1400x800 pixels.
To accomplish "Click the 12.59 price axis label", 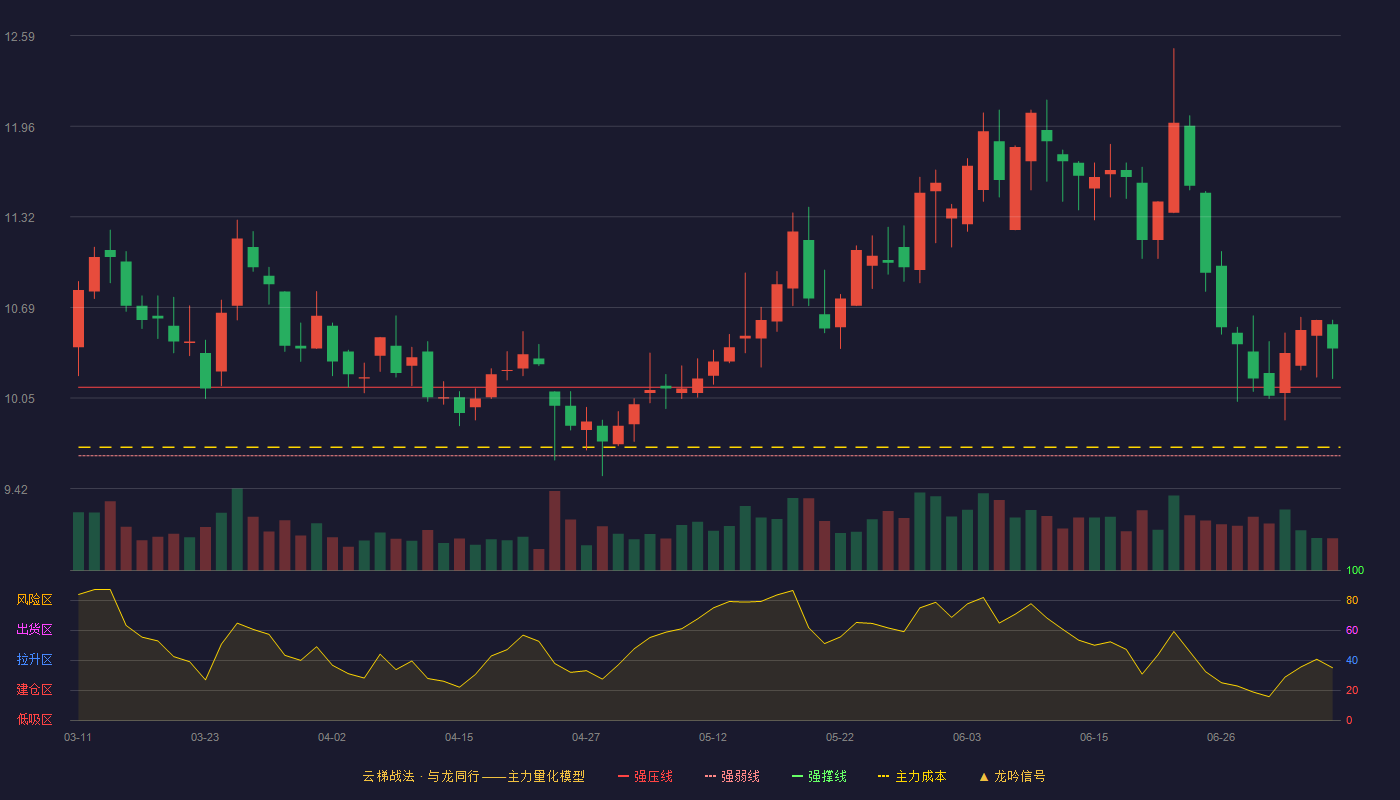I will click(x=20, y=37).
